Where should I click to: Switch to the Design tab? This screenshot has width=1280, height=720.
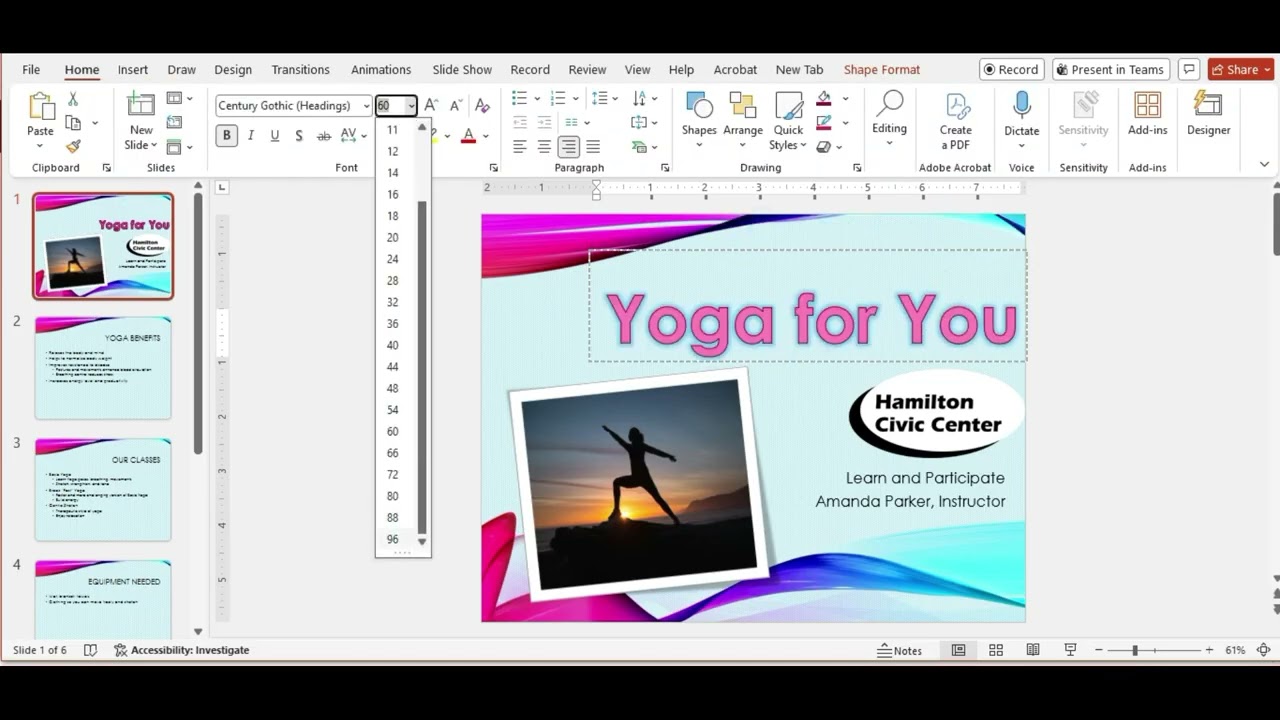233,69
